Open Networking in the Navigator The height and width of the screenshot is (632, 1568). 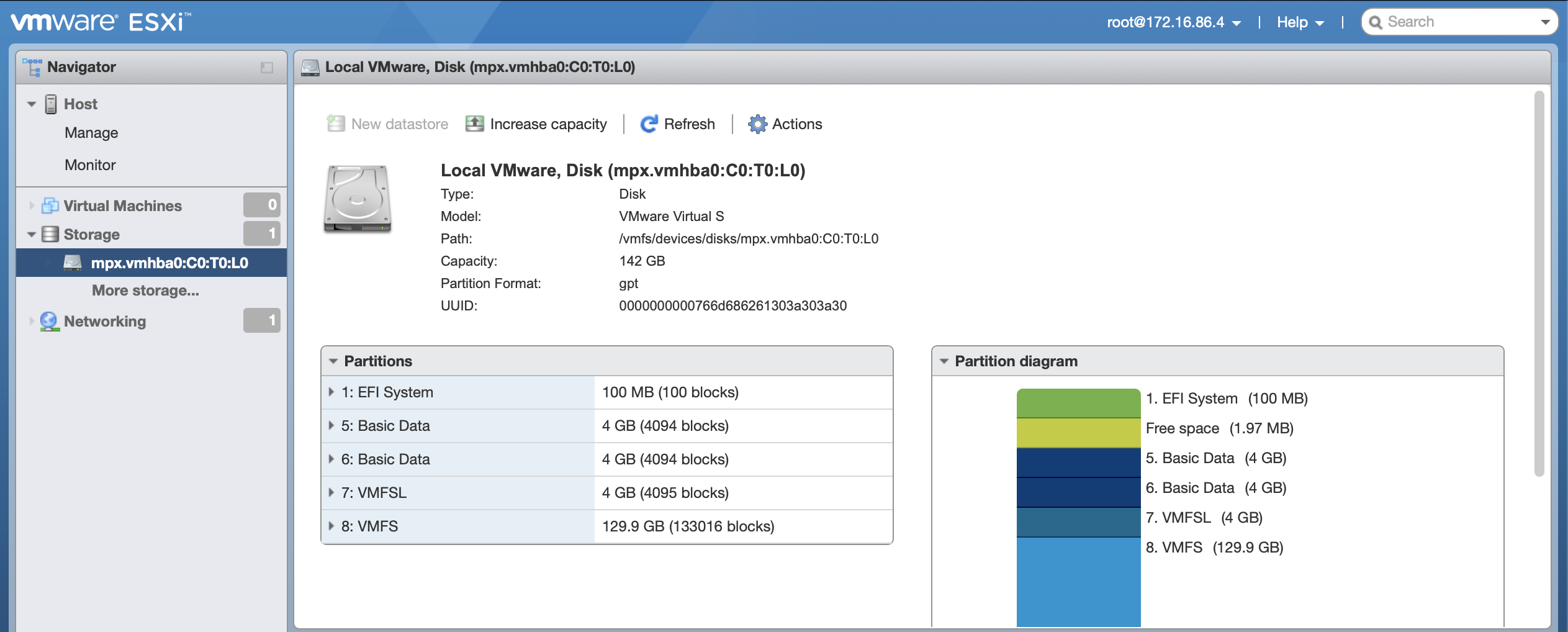point(105,322)
